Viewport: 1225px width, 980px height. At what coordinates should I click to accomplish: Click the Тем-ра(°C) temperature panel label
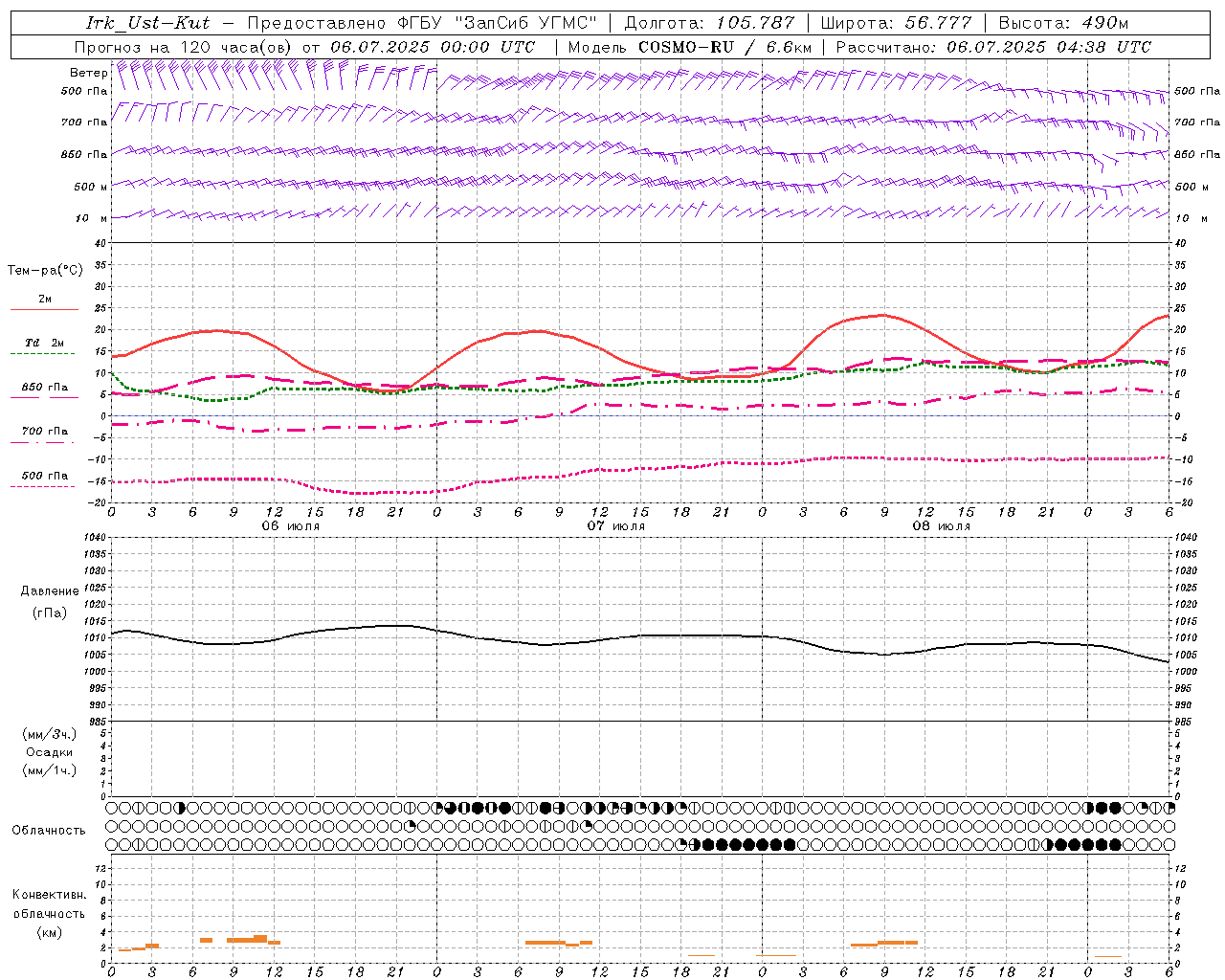click(45, 271)
